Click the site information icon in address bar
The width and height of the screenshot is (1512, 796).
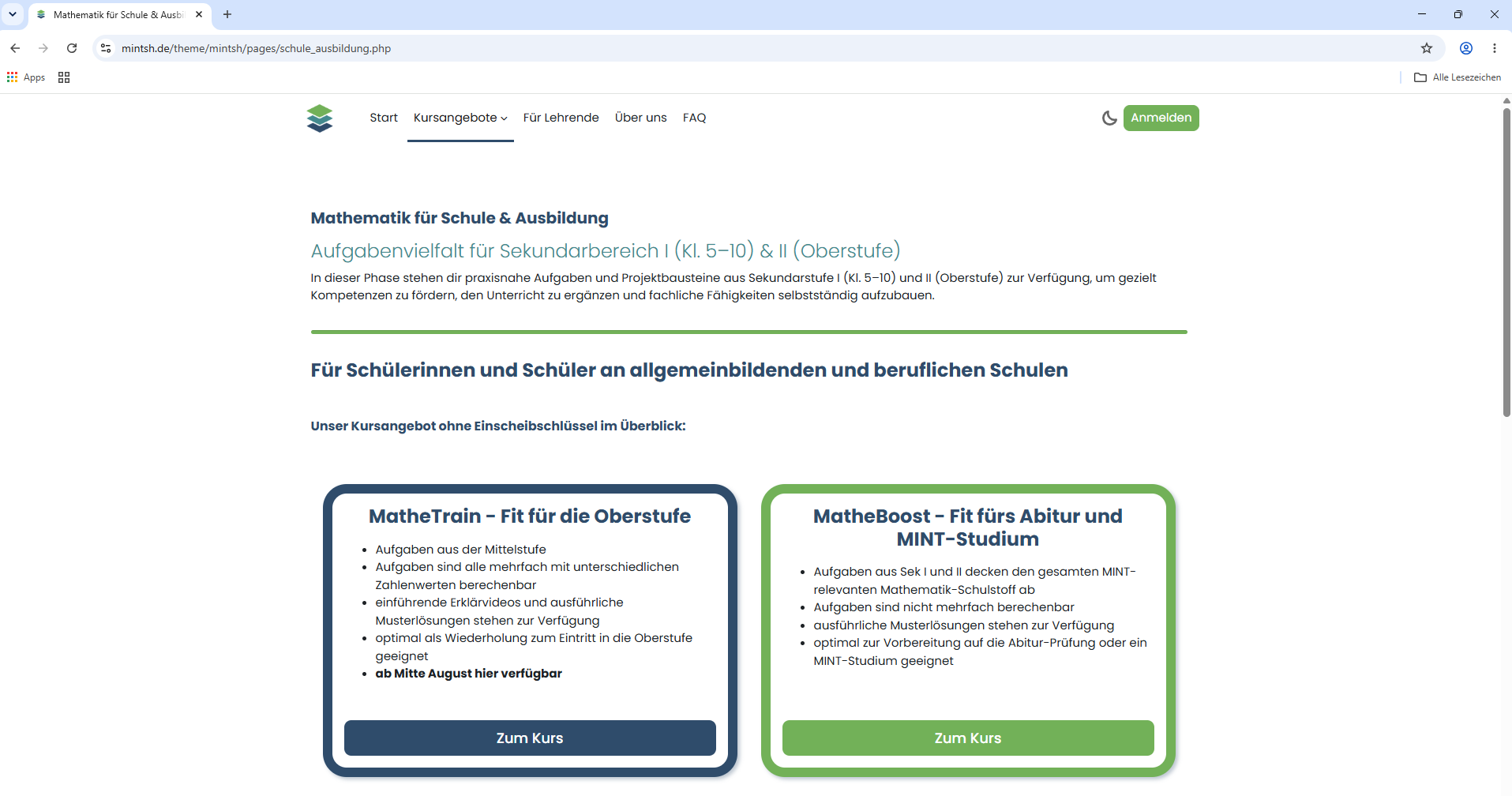click(x=106, y=48)
